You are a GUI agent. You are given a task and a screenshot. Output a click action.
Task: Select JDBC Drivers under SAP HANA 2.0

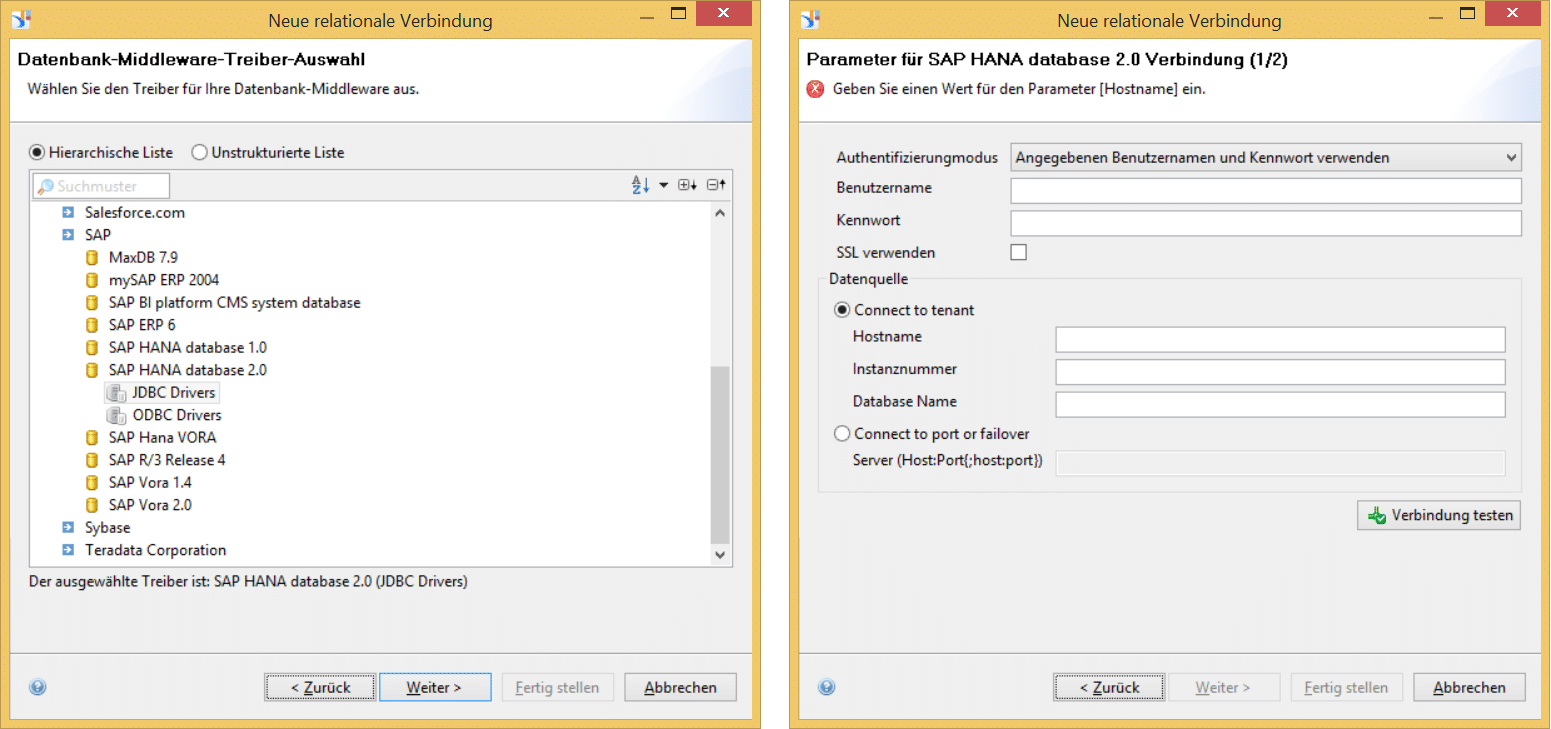[173, 393]
